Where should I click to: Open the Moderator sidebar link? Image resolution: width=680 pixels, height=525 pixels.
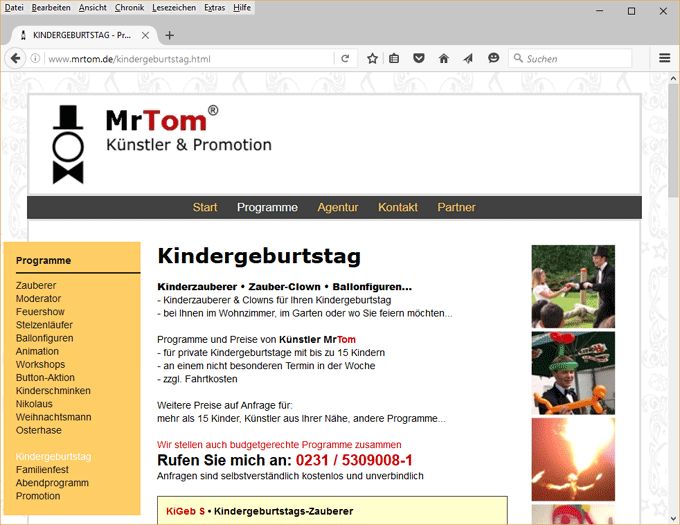(38, 299)
